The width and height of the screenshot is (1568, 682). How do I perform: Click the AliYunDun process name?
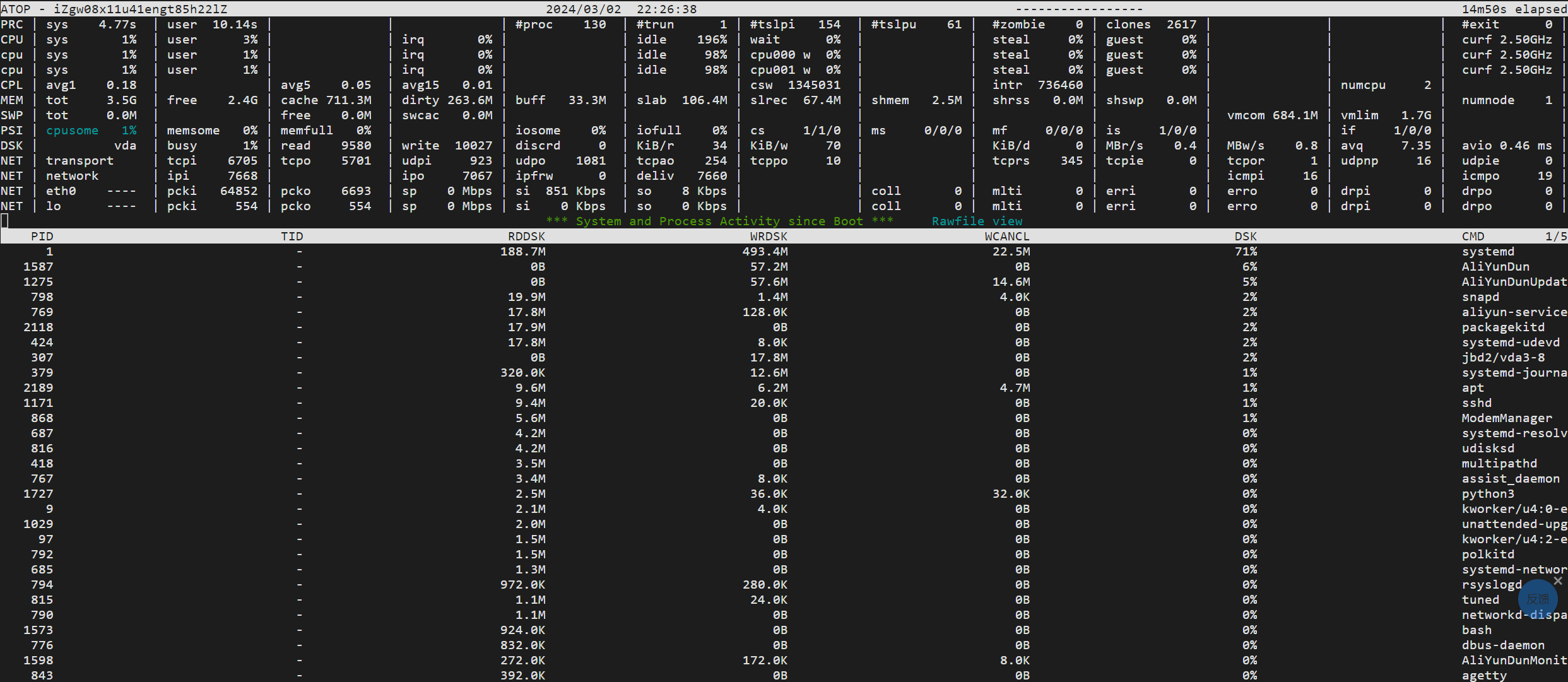pos(1495,266)
